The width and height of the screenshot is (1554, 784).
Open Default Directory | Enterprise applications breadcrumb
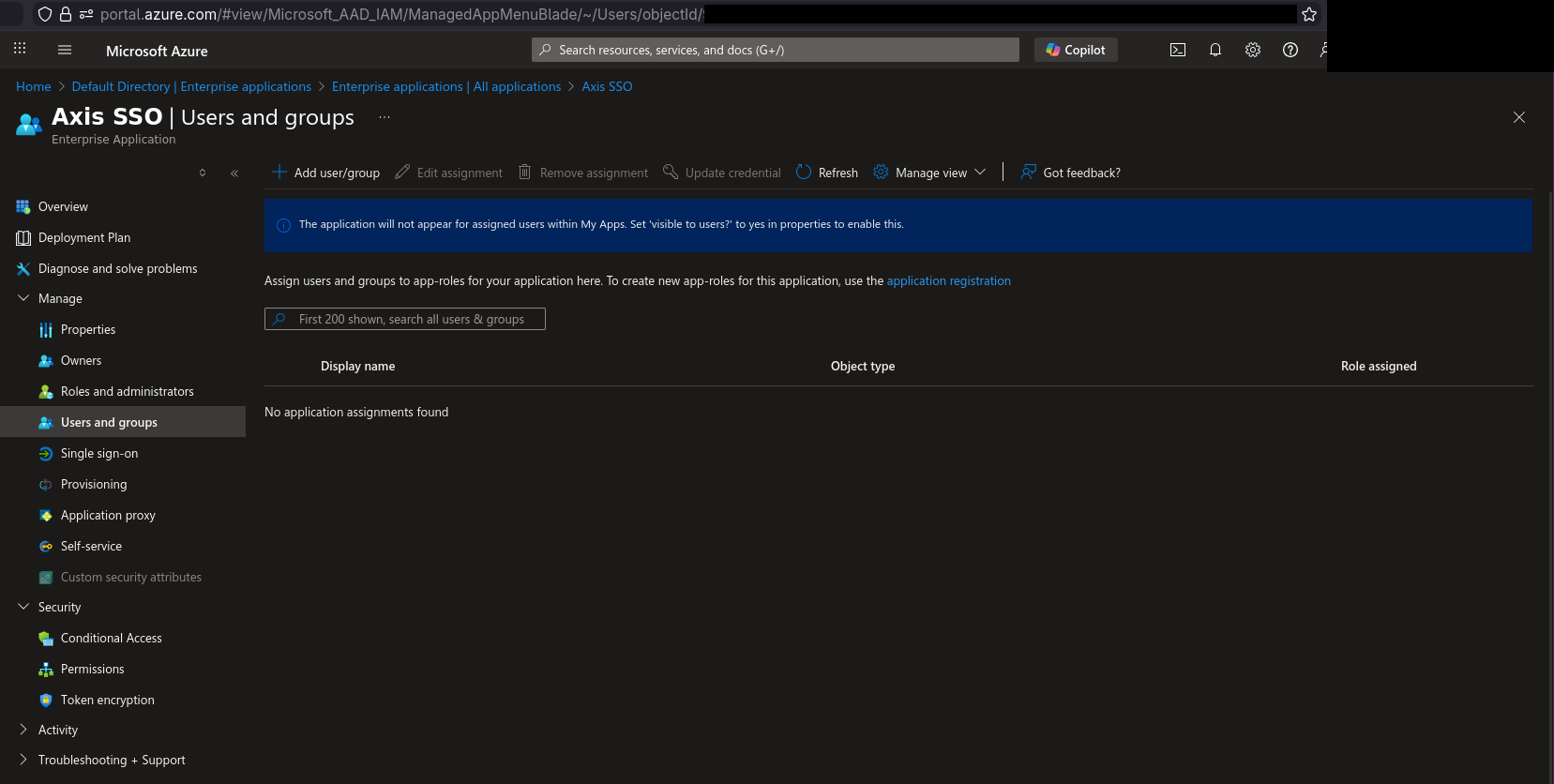click(x=191, y=86)
